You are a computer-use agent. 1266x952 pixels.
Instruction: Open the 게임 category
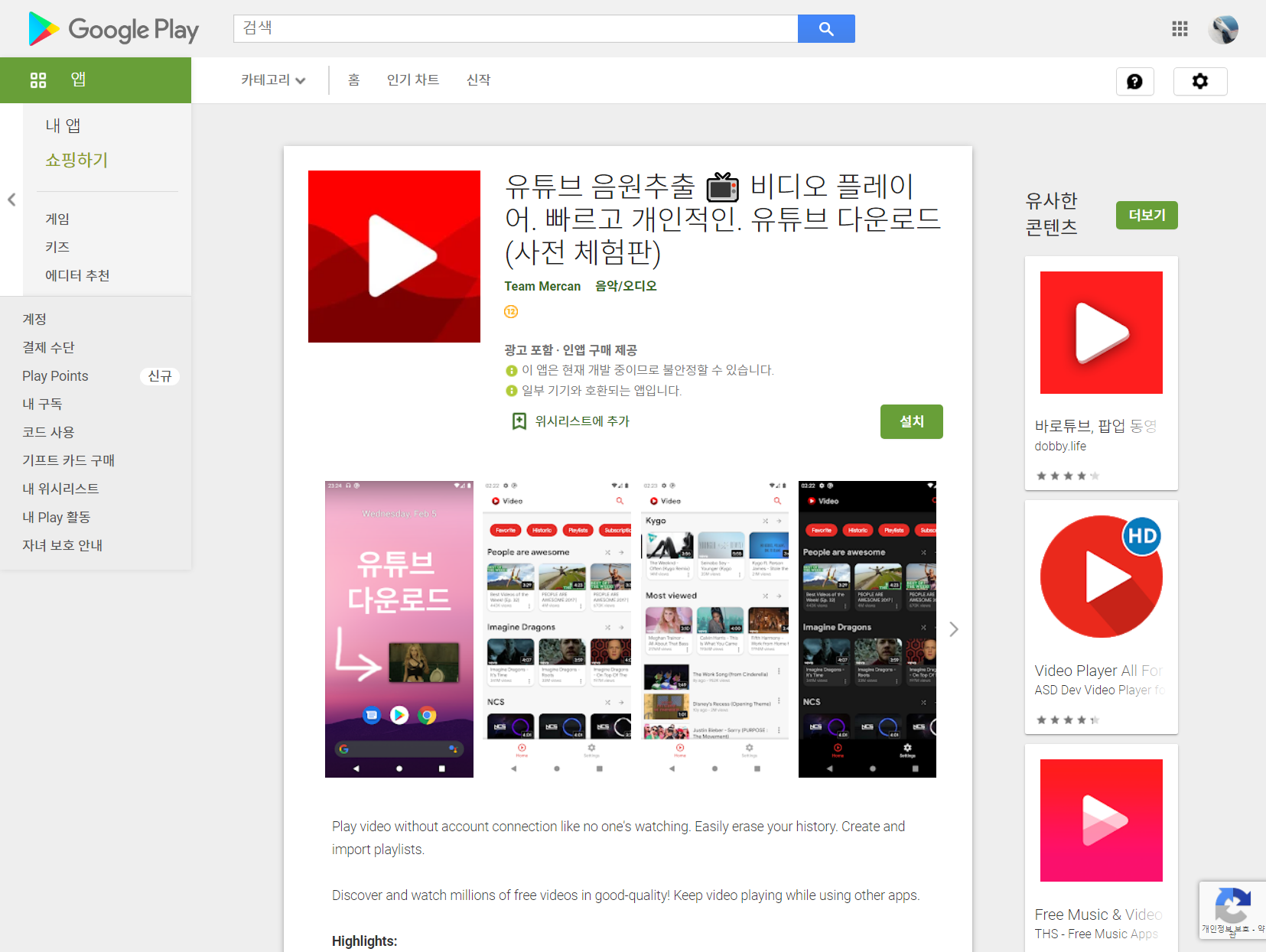(x=57, y=219)
